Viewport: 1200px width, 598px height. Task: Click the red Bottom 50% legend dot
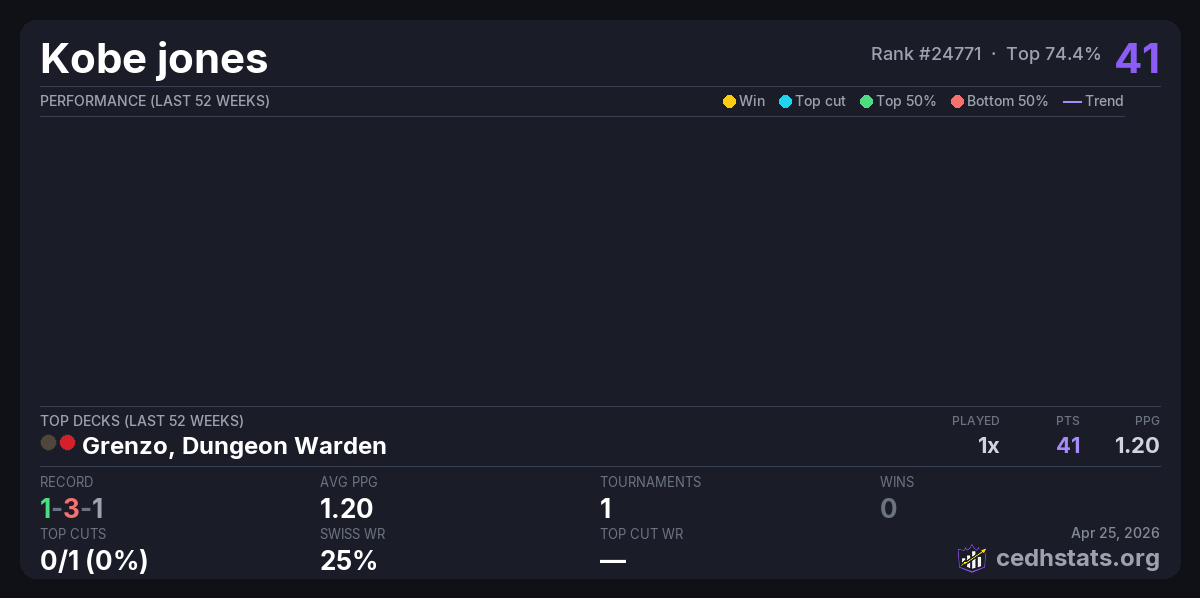(x=957, y=101)
